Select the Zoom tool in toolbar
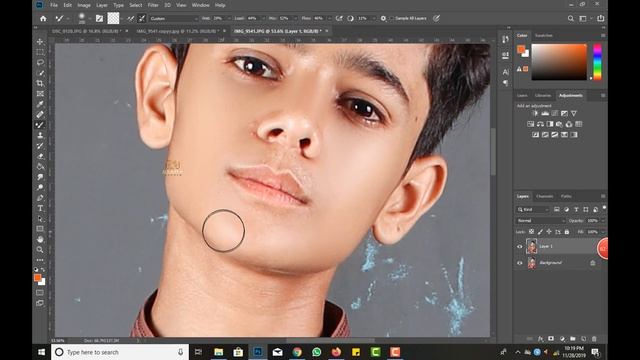Image resolution: width=640 pixels, height=360 pixels. [40, 249]
